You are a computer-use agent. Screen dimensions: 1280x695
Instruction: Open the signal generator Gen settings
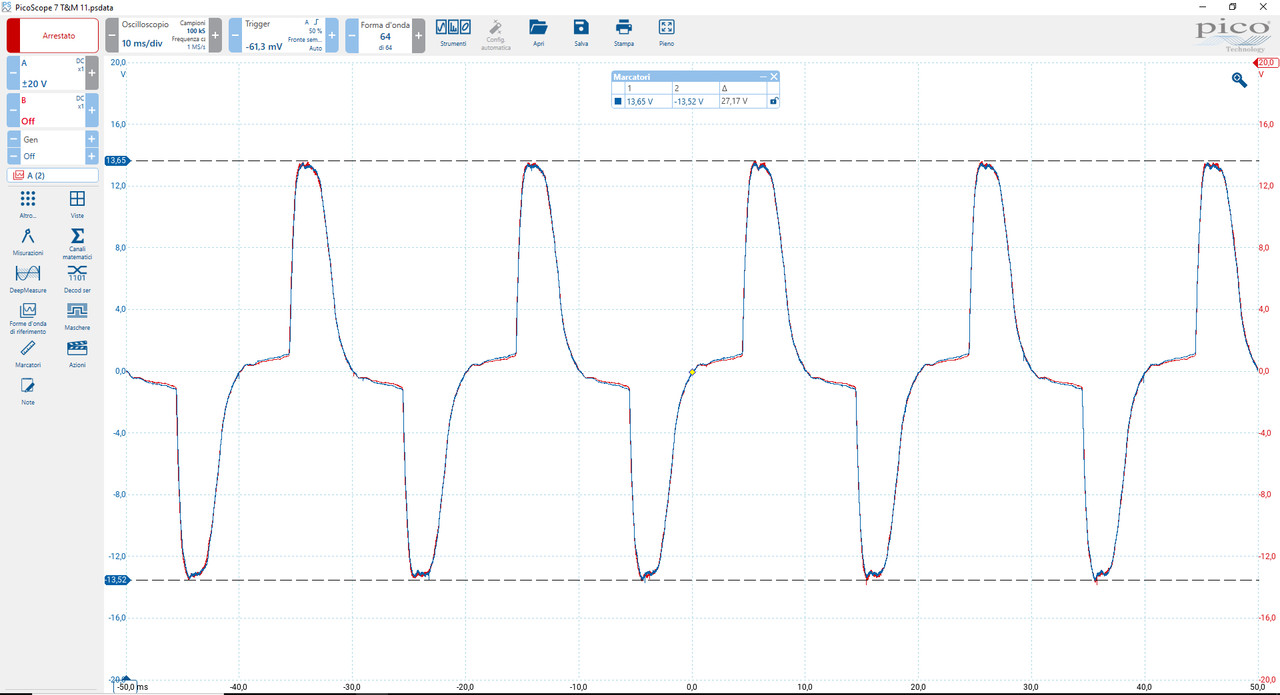[52, 139]
